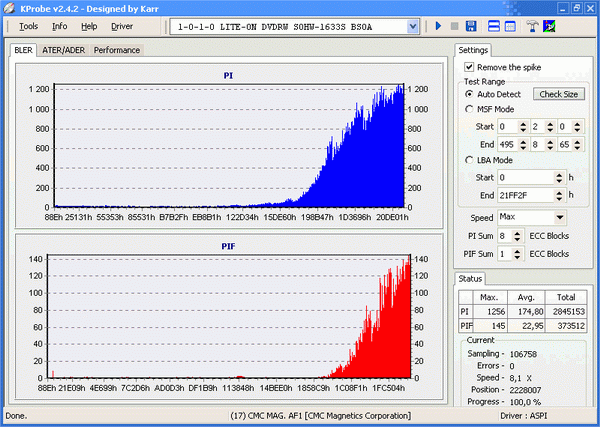Click the red PIF error graph area
The image size is (600, 427).
pyautogui.click(x=229, y=316)
